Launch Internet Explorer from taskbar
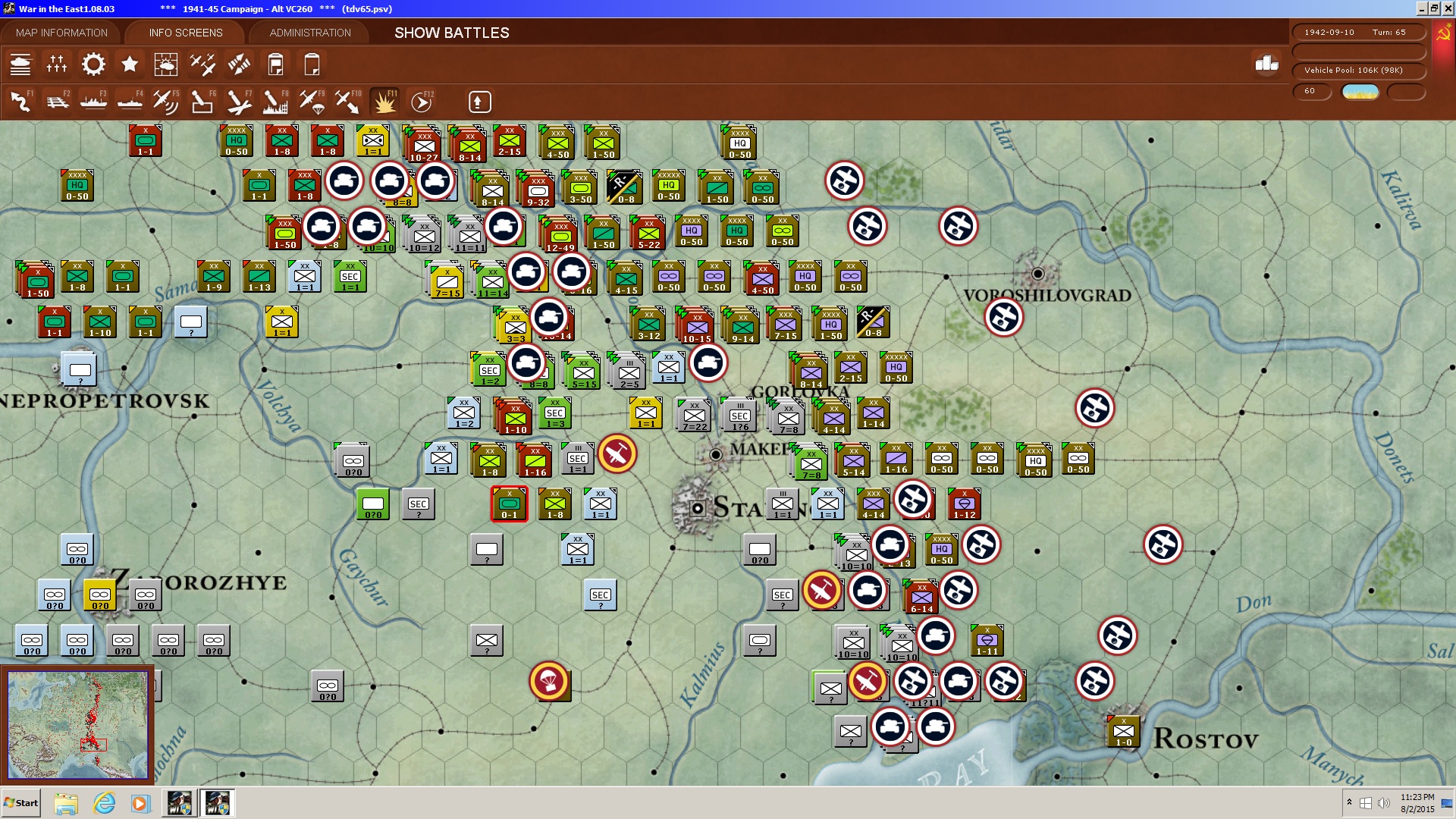This screenshot has height=819, width=1456. click(x=104, y=803)
